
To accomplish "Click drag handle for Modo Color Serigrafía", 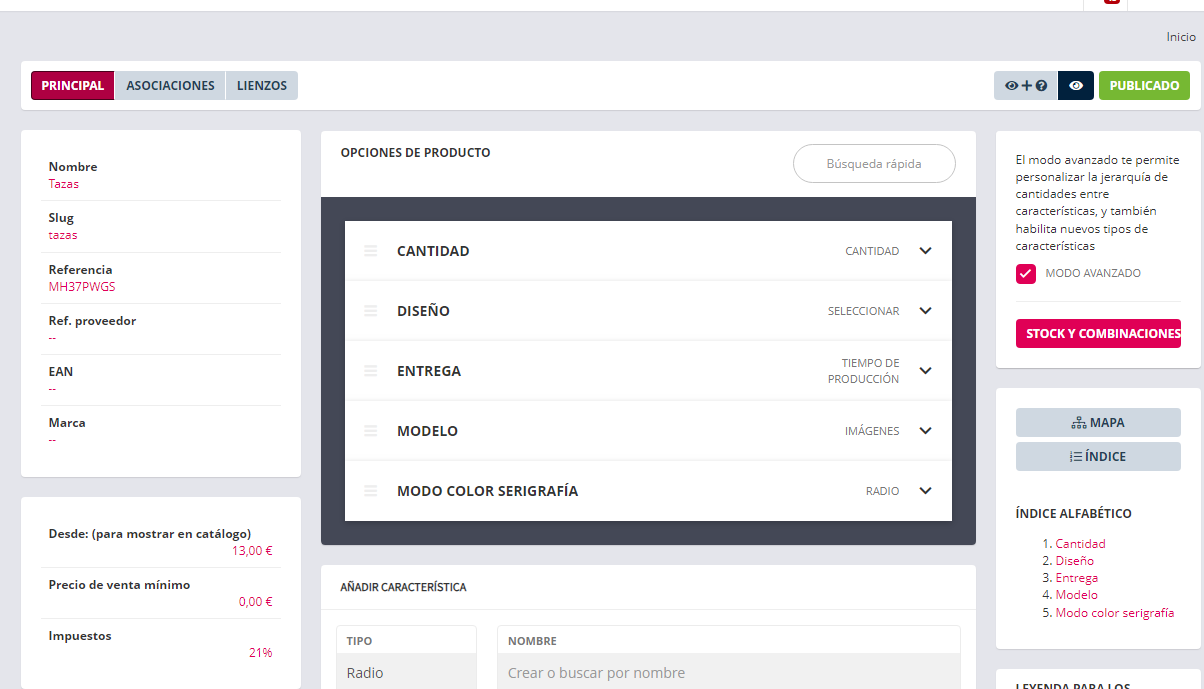I will click(x=371, y=491).
